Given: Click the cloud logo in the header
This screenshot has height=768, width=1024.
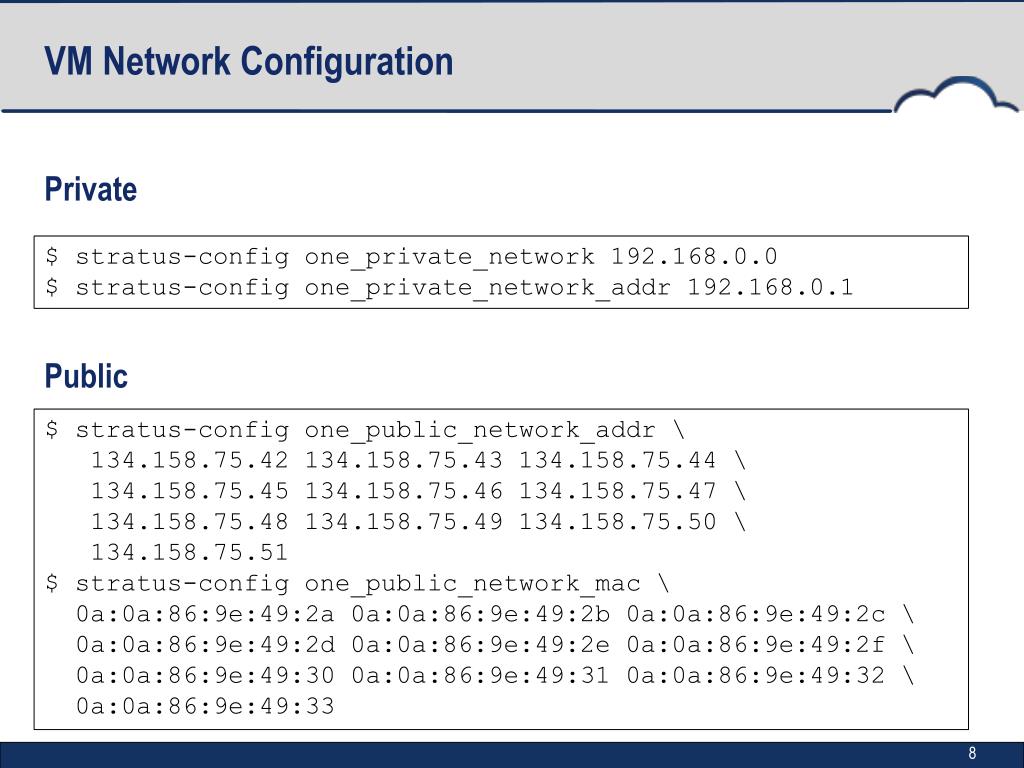Looking at the screenshot, I should click(956, 95).
